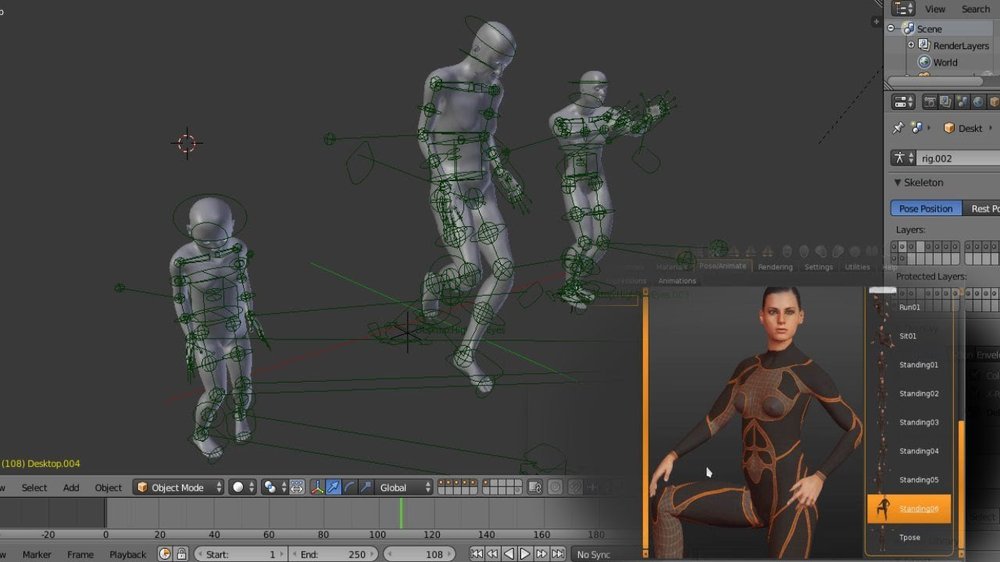Select the scale manipulator icon
This screenshot has height=562, width=1000.
point(365,487)
